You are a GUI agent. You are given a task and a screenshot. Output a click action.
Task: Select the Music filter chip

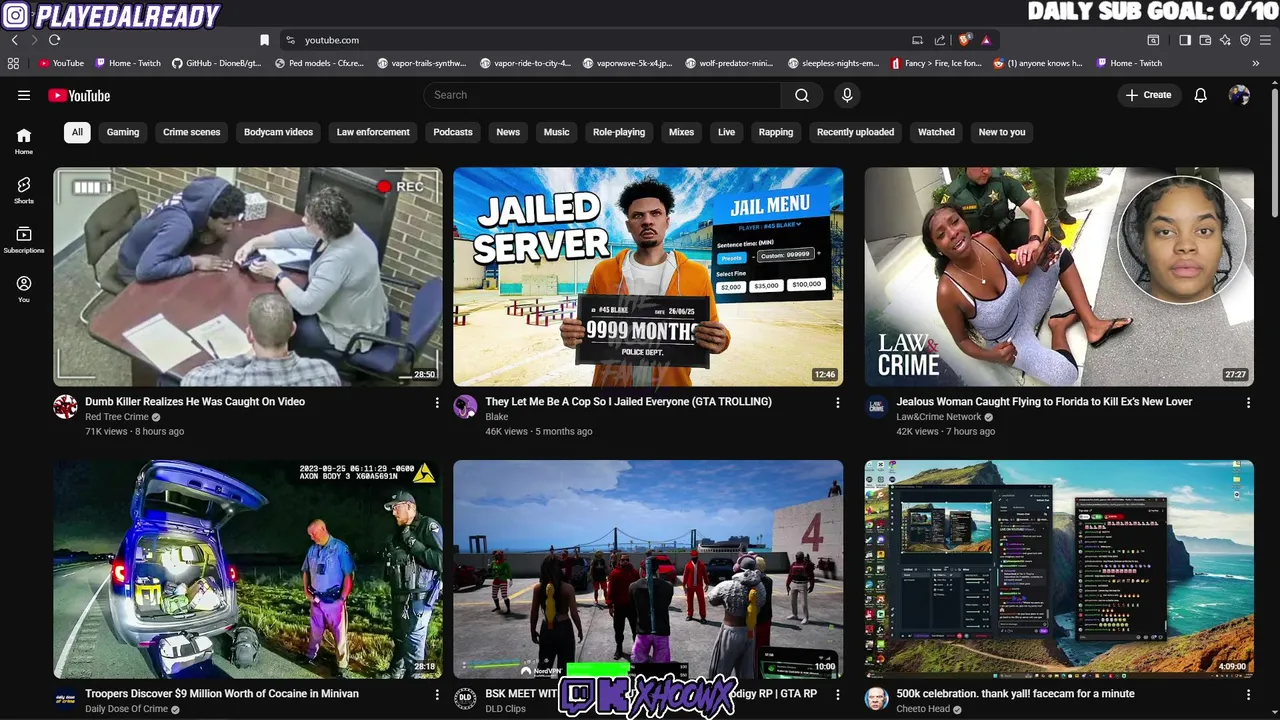tap(556, 132)
